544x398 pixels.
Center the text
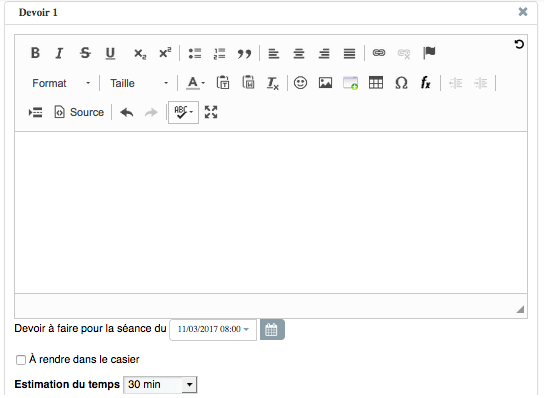299,53
